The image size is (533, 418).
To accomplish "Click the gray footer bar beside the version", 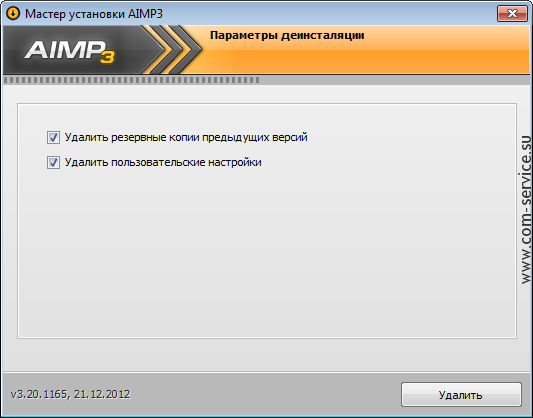I will [265, 394].
